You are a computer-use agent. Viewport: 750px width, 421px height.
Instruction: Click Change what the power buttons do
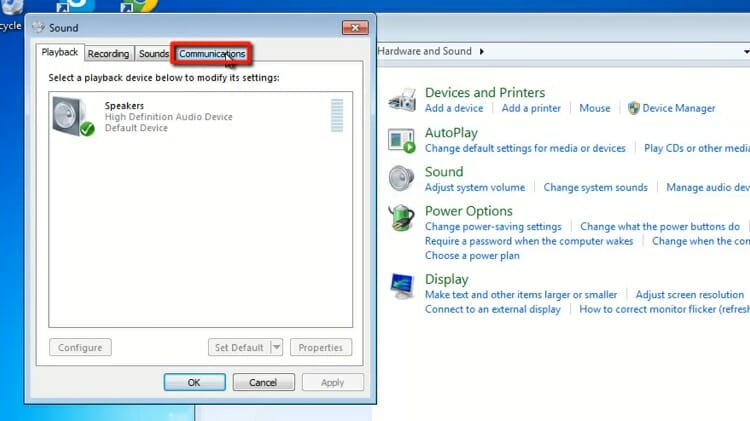(660, 227)
